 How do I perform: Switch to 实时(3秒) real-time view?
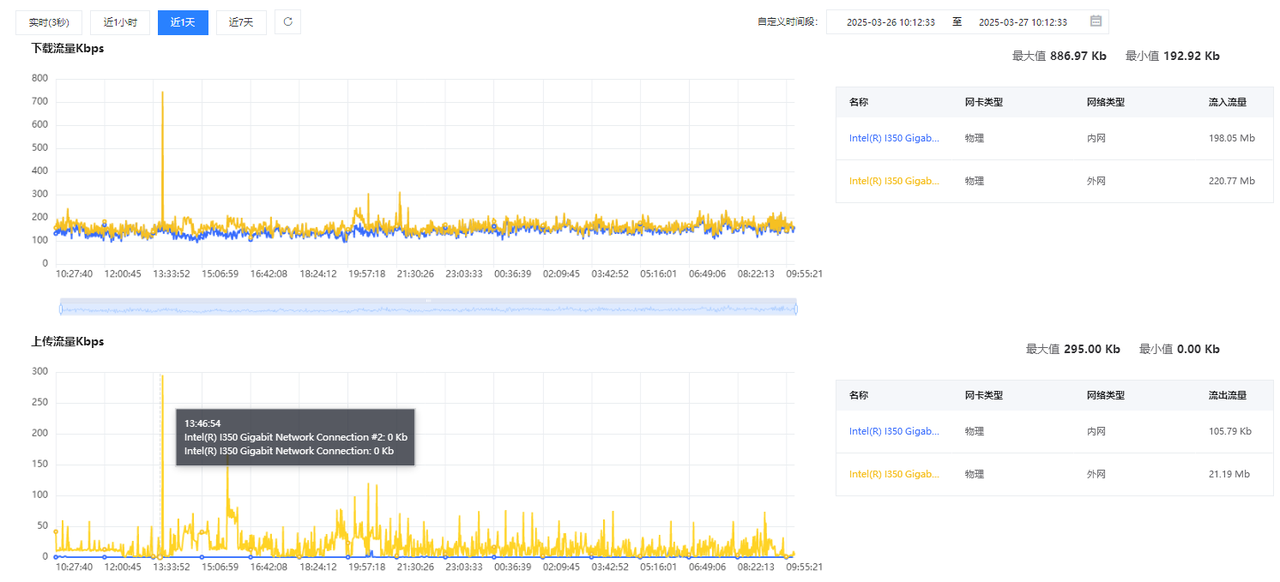(48, 22)
